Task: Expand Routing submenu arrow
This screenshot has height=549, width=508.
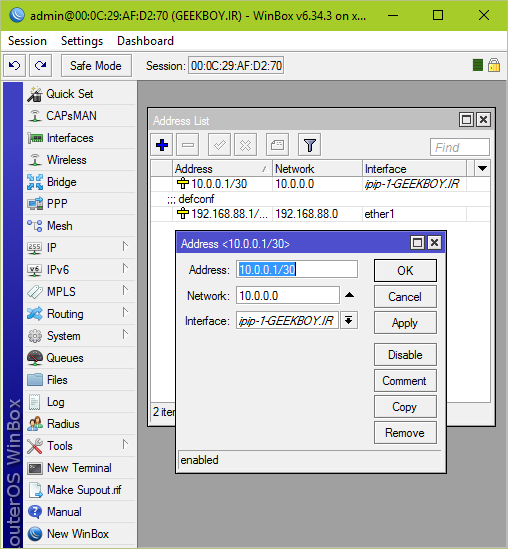Action: 125,312
